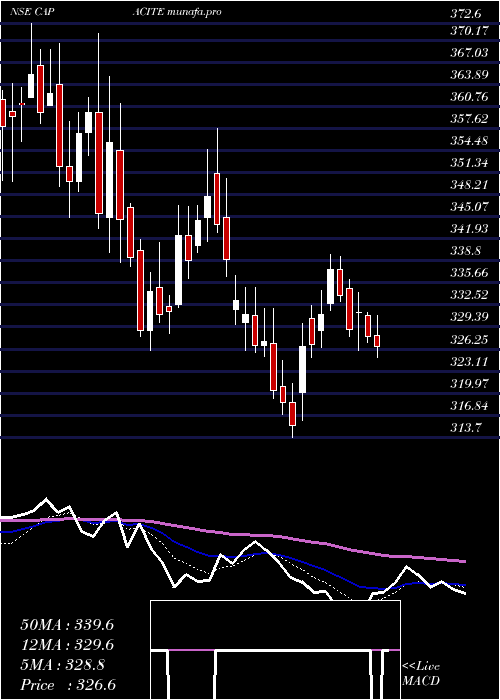
Task: Select the 329.39 price axis label
Action: (x=469, y=317)
